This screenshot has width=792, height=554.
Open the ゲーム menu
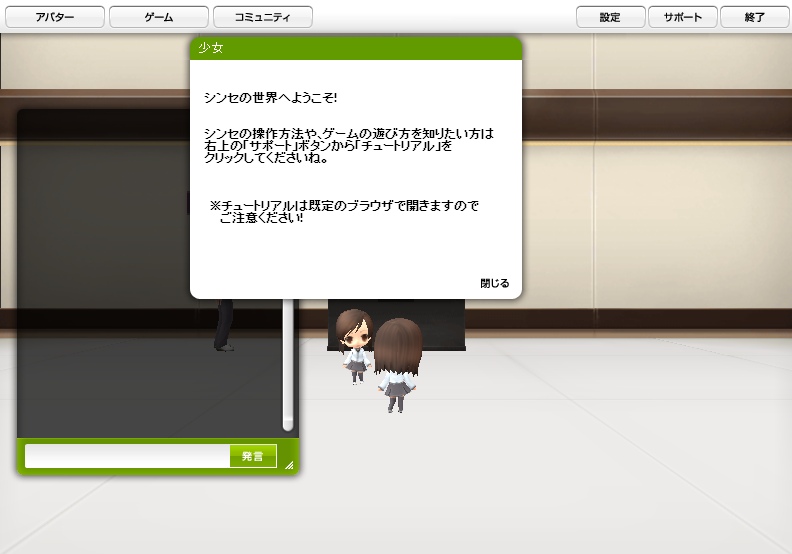pyautogui.click(x=159, y=17)
